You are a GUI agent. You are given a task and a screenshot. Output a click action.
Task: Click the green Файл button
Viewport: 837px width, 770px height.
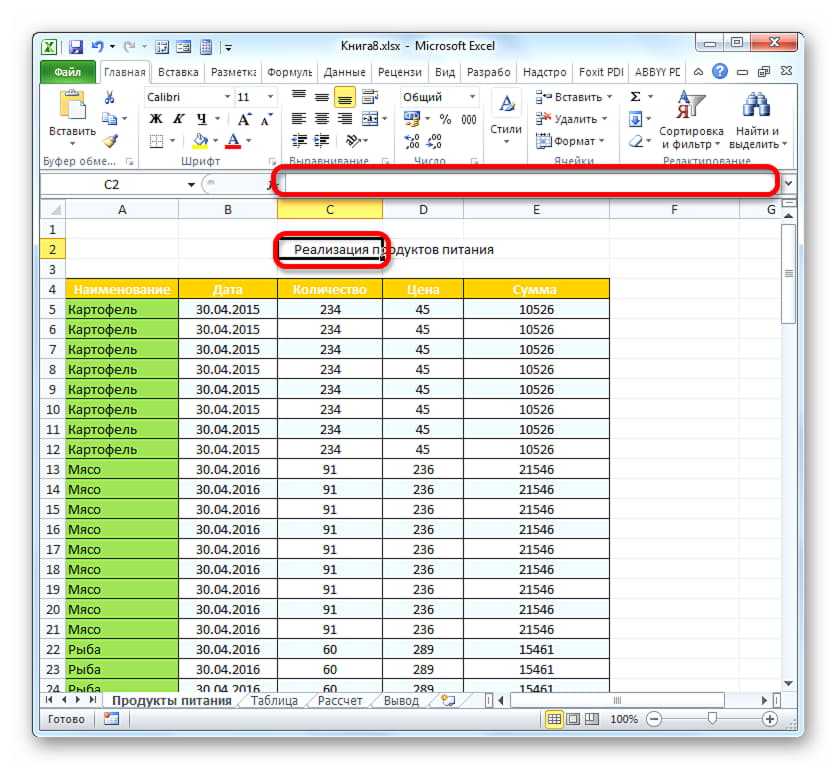coord(67,72)
